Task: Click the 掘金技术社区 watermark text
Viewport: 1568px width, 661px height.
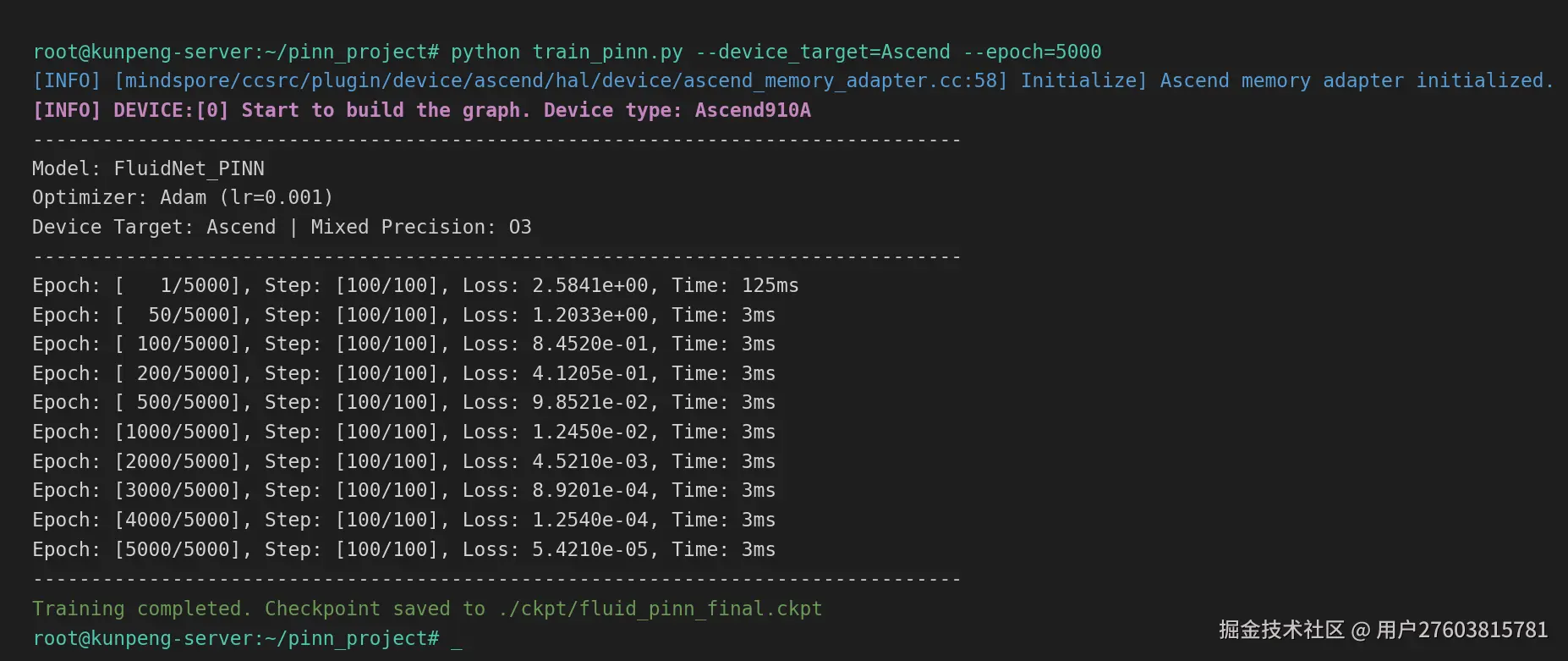Action: click(1280, 630)
